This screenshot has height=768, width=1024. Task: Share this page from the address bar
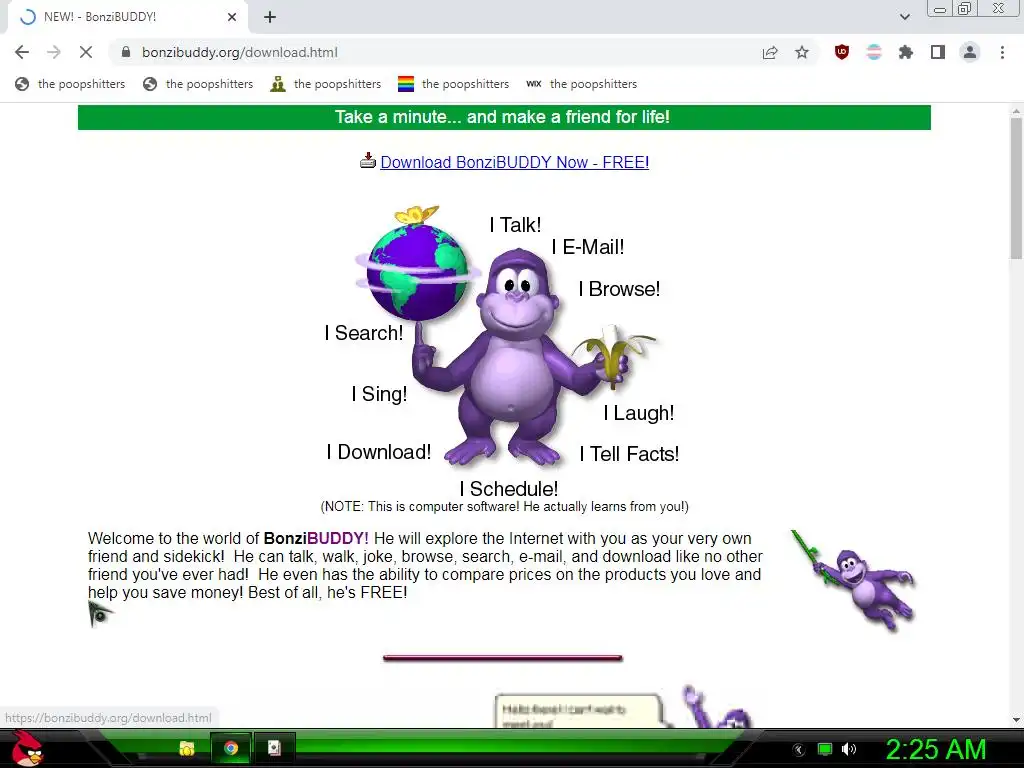pos(770,52)
